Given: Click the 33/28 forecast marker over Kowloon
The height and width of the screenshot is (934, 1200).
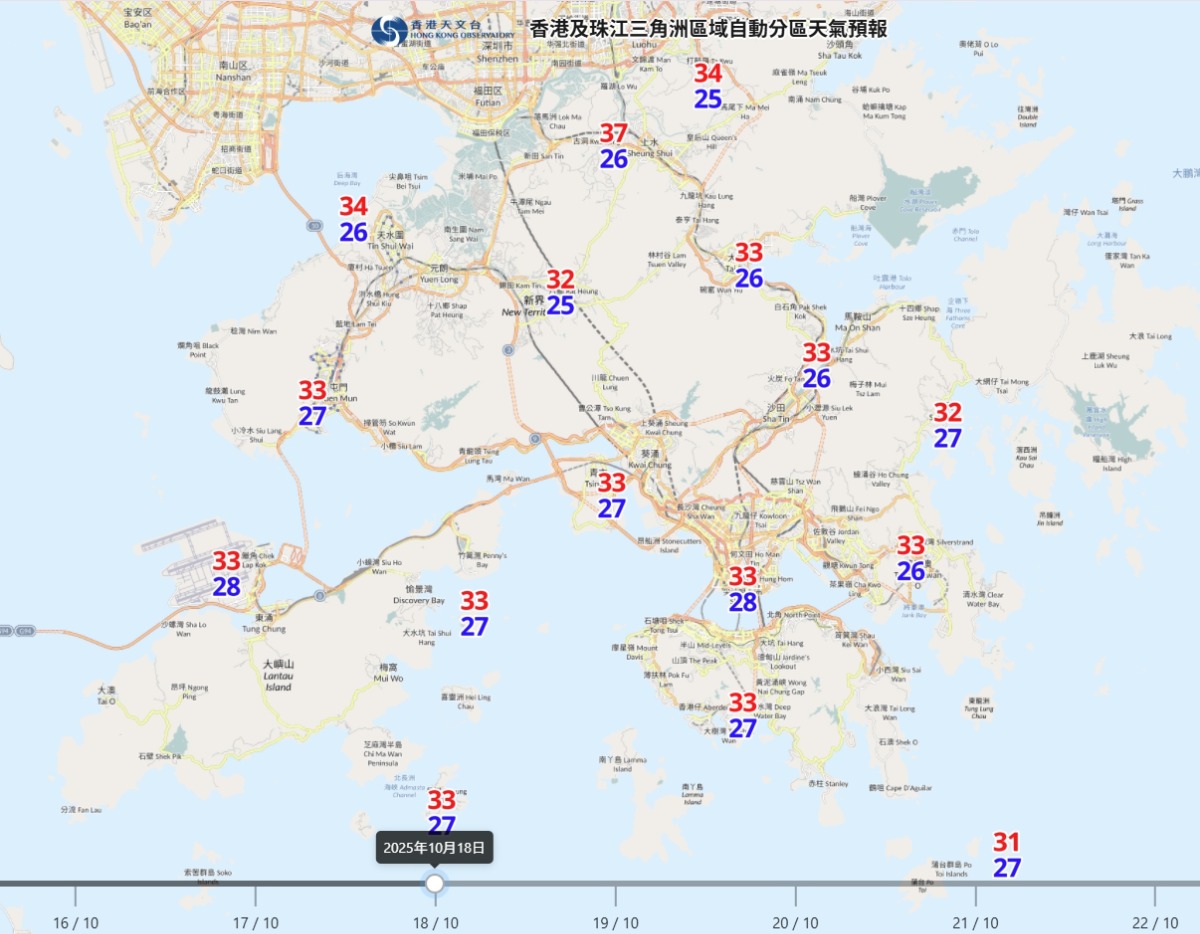Looking at the screenshot, I should pyautogui.click(x=743, y=589).
